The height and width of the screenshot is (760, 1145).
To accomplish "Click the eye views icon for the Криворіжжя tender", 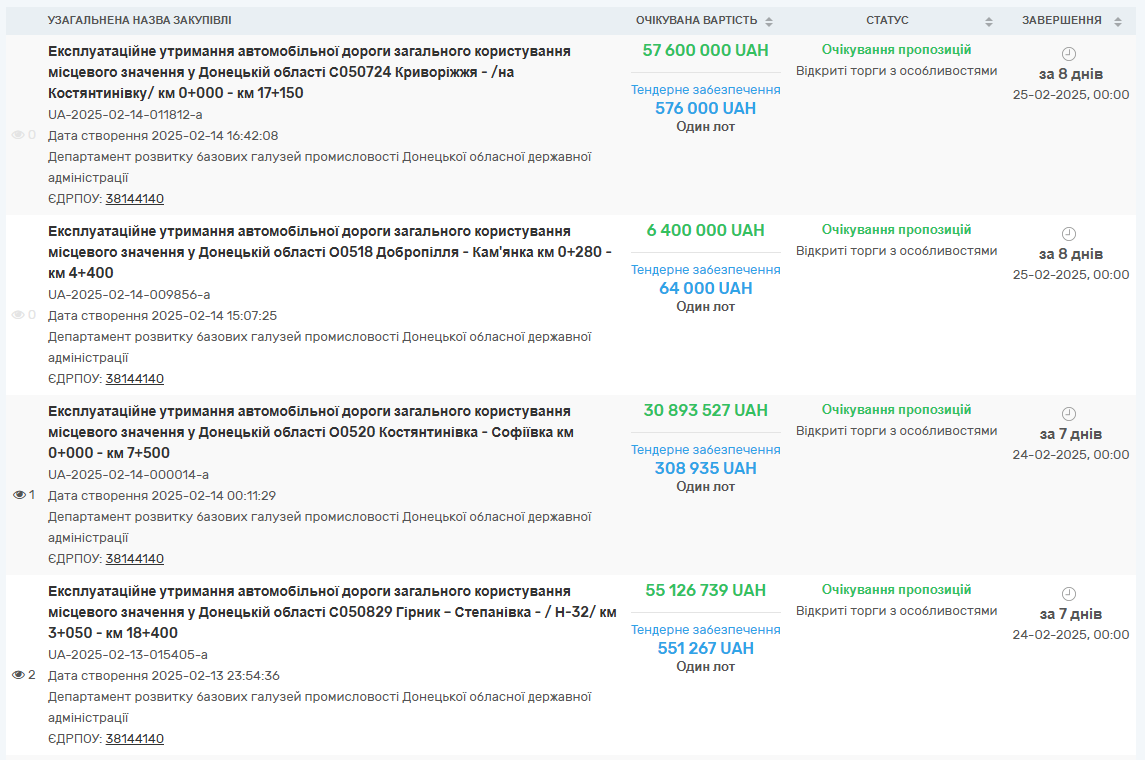I will (18, 135).
